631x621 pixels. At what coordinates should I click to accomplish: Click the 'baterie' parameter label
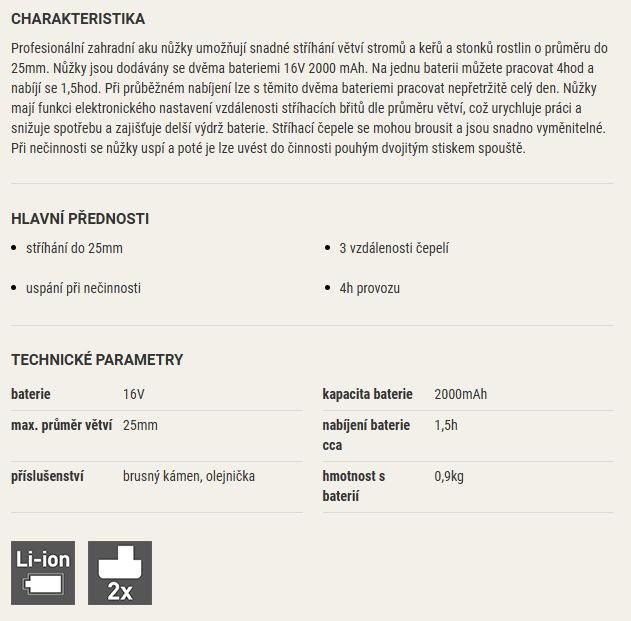[31, 394]
